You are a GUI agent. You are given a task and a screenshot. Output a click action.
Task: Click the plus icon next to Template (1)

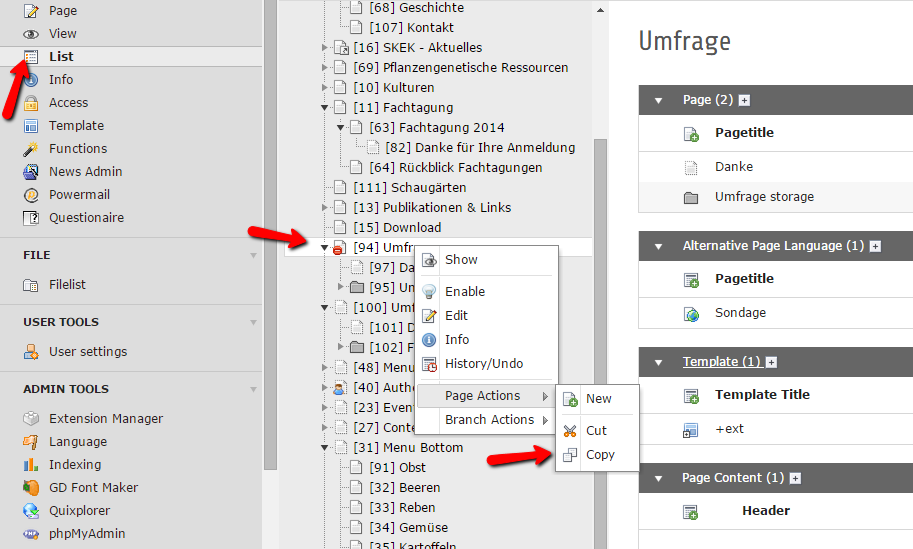772,363
